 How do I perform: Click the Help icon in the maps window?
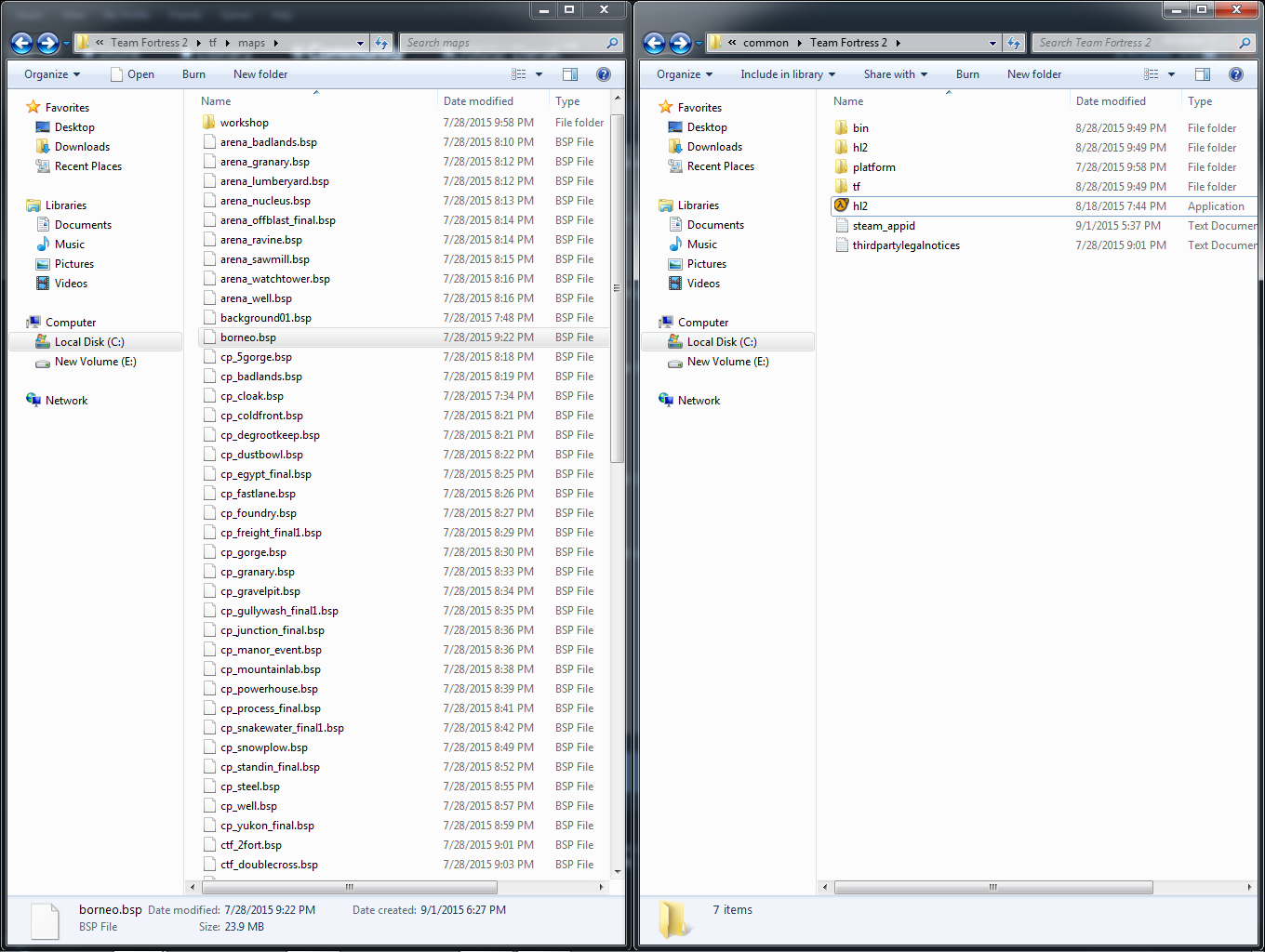(604, 74)
